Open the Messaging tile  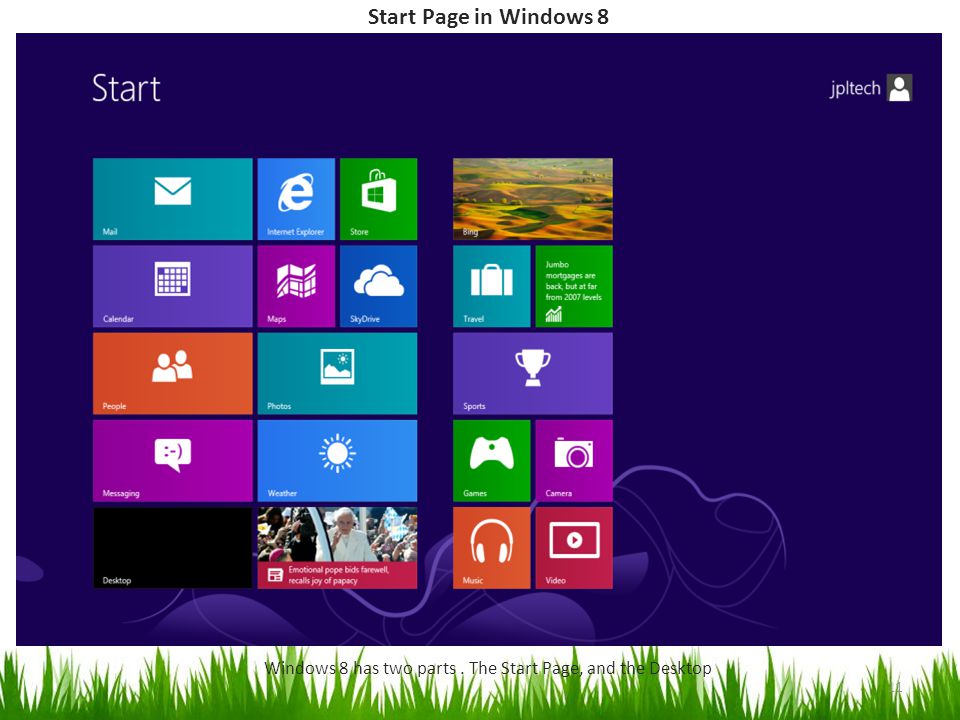coord(173,460)
